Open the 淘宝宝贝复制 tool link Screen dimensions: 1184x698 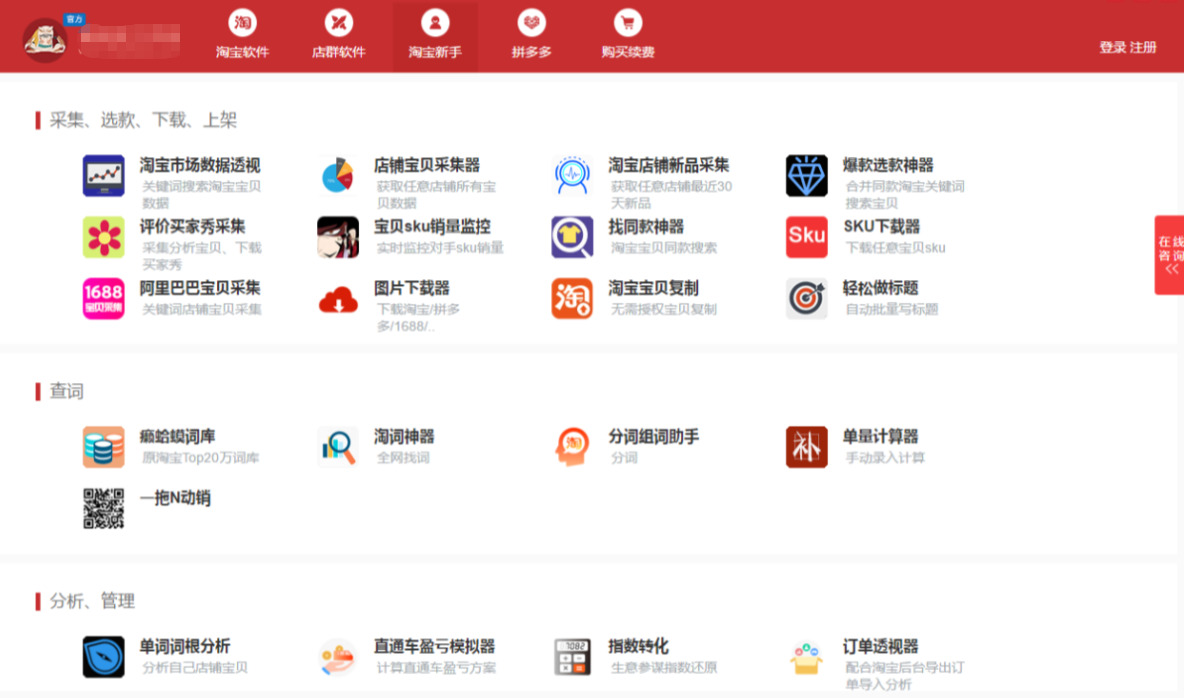coord(653,288)
